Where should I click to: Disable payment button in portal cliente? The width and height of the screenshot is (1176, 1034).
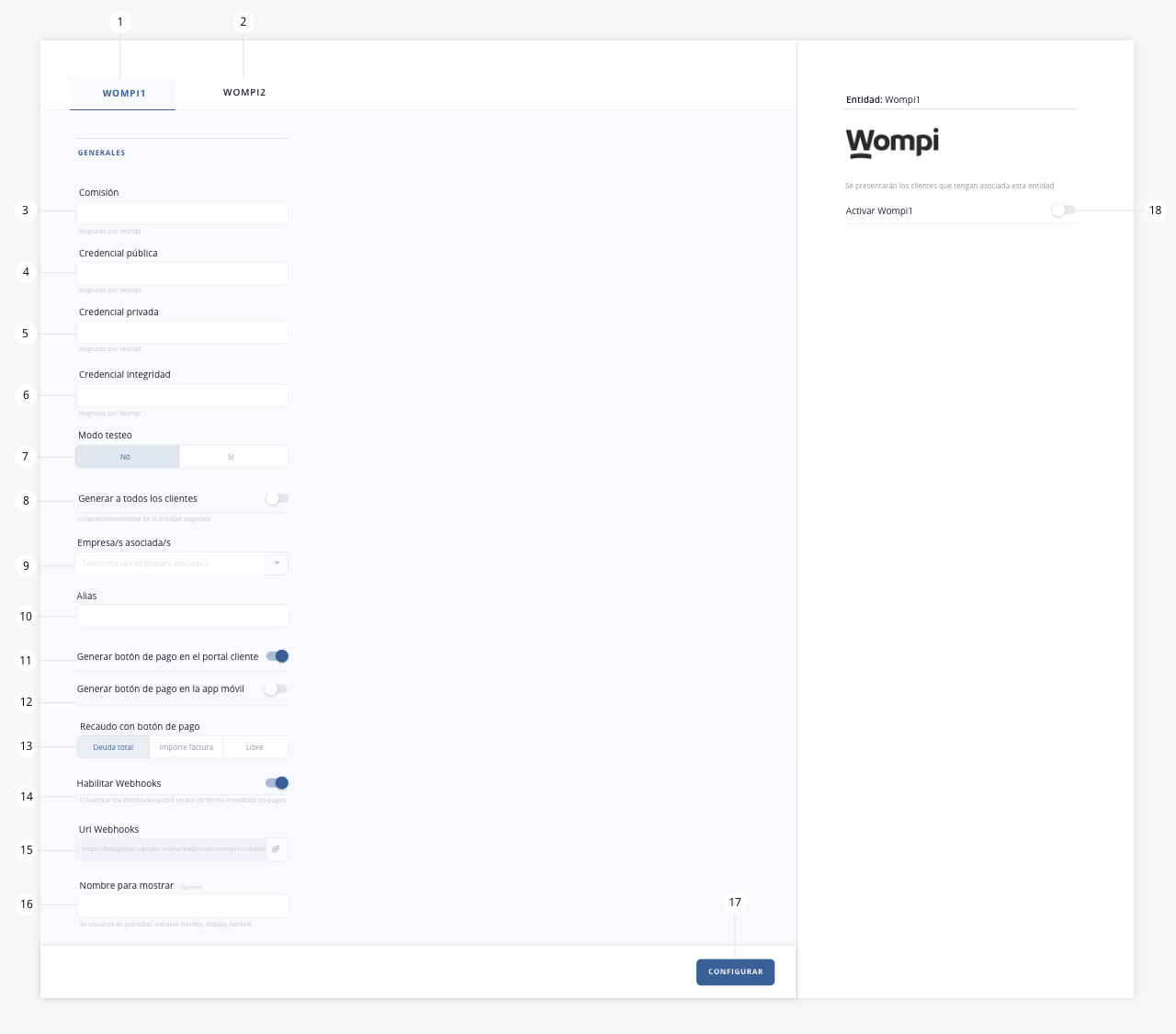[277, 656]
